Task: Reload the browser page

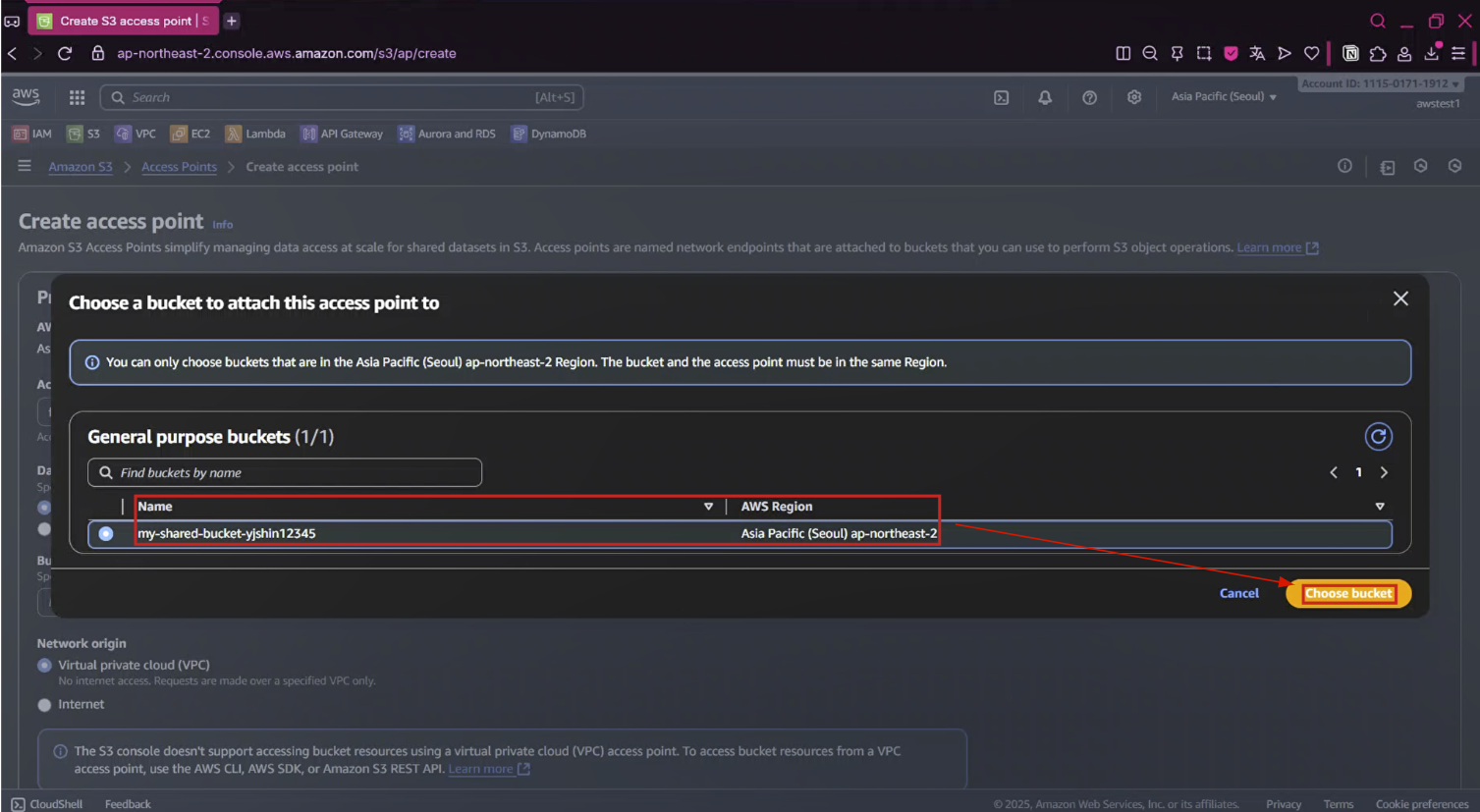Action: tap(65, 53)
